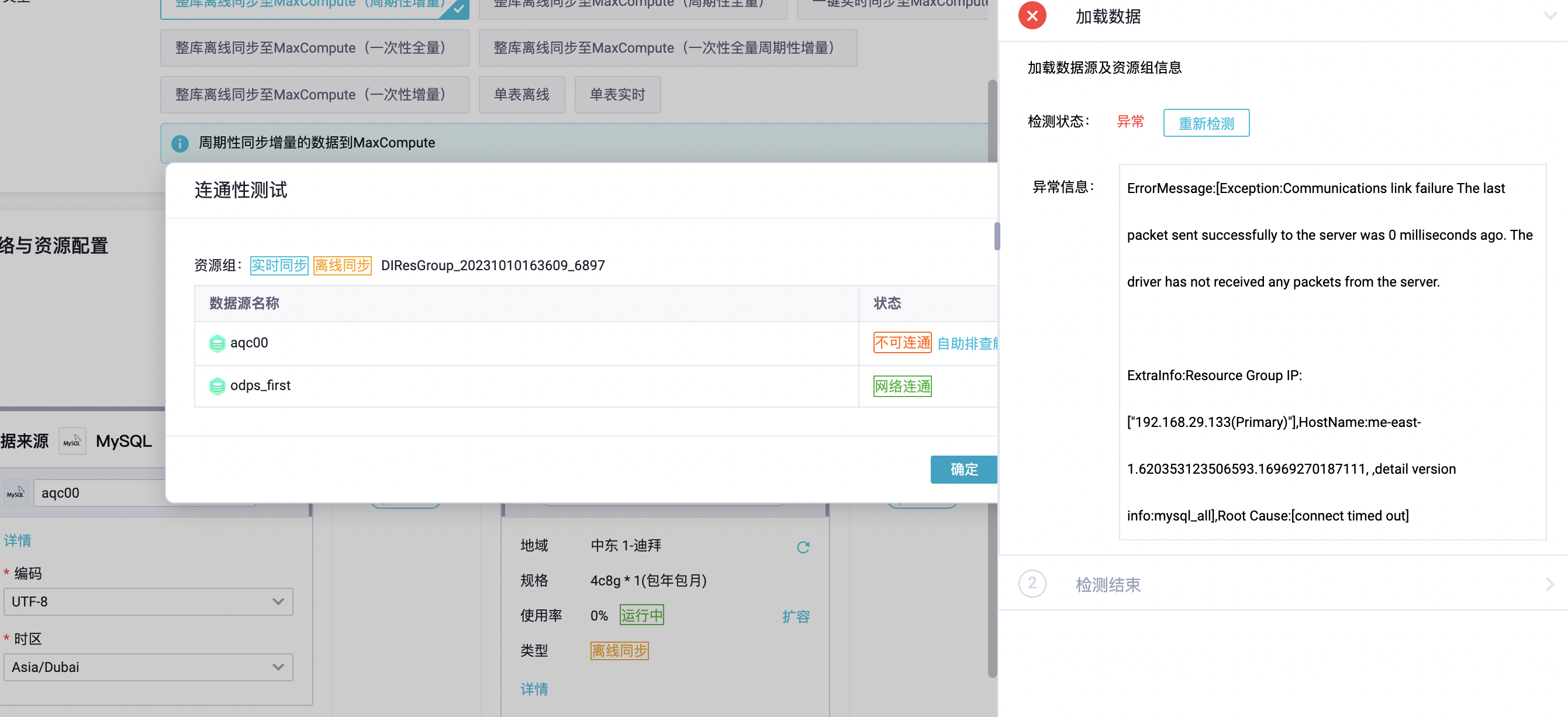This screenshot has height=717, width=1568.
Task: Click the step 2 circle icon
Action: (x=1032, y=584)
